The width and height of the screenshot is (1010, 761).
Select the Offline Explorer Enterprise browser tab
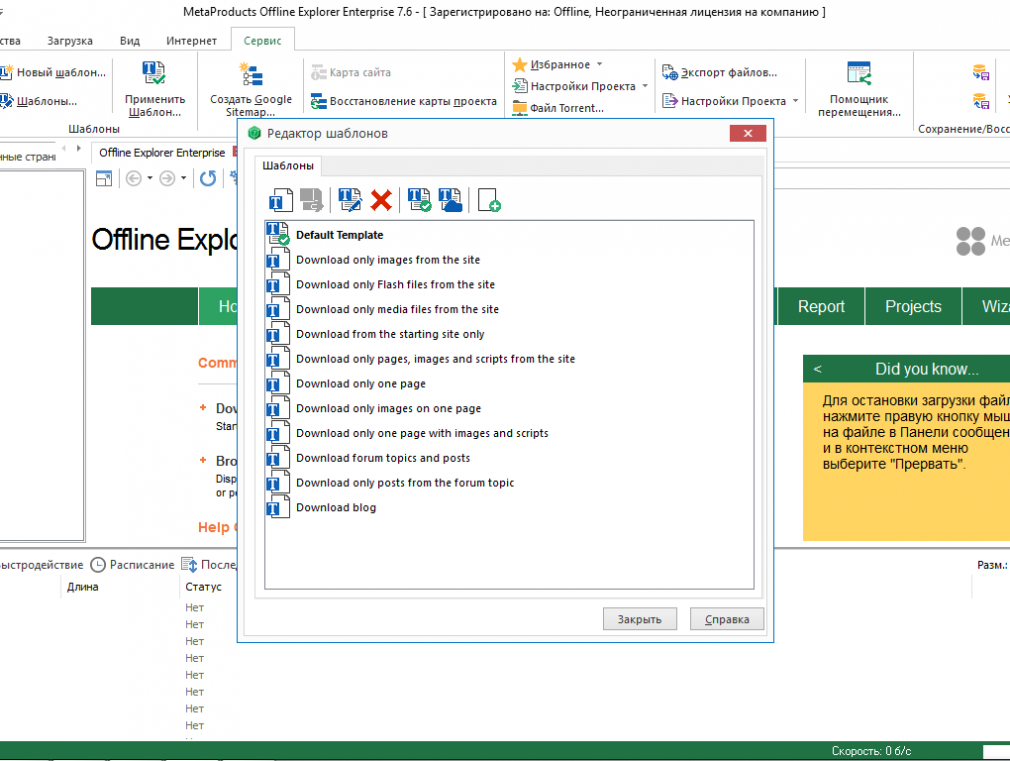[162, 153]
